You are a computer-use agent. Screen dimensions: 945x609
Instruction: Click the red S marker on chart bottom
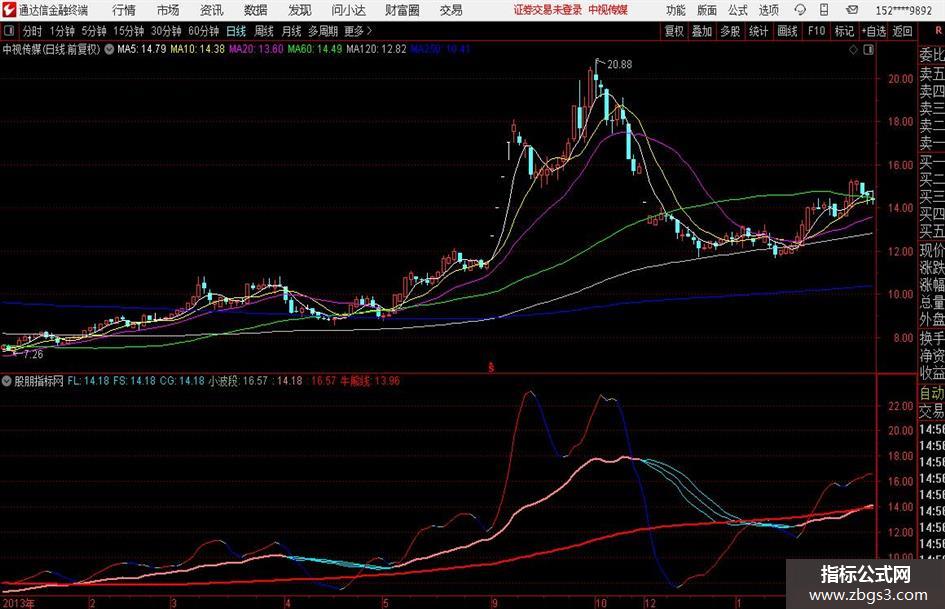(491, 367)
